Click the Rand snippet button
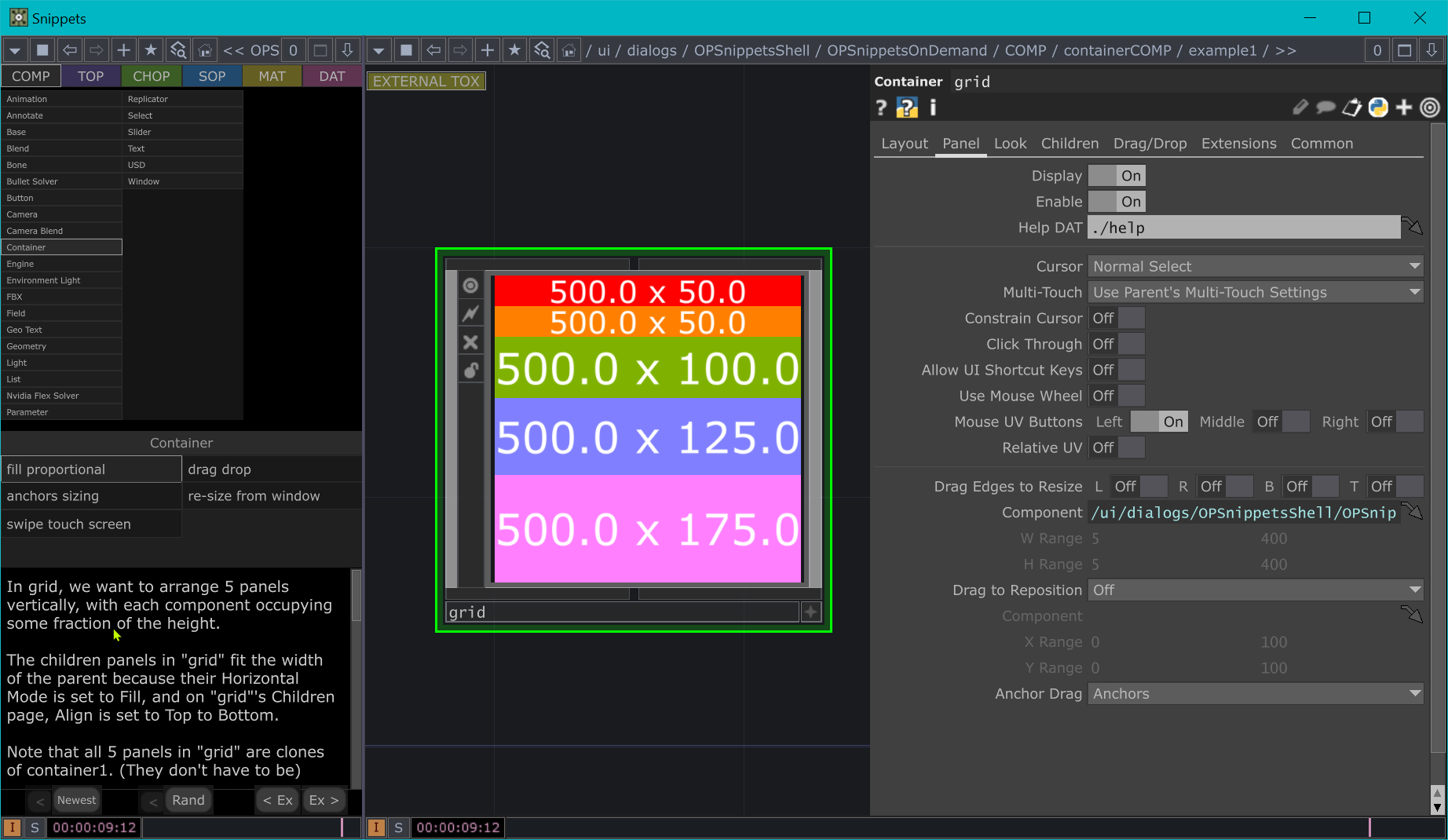The height and width of the screenshot is (840, 1448). coord(188,800)
